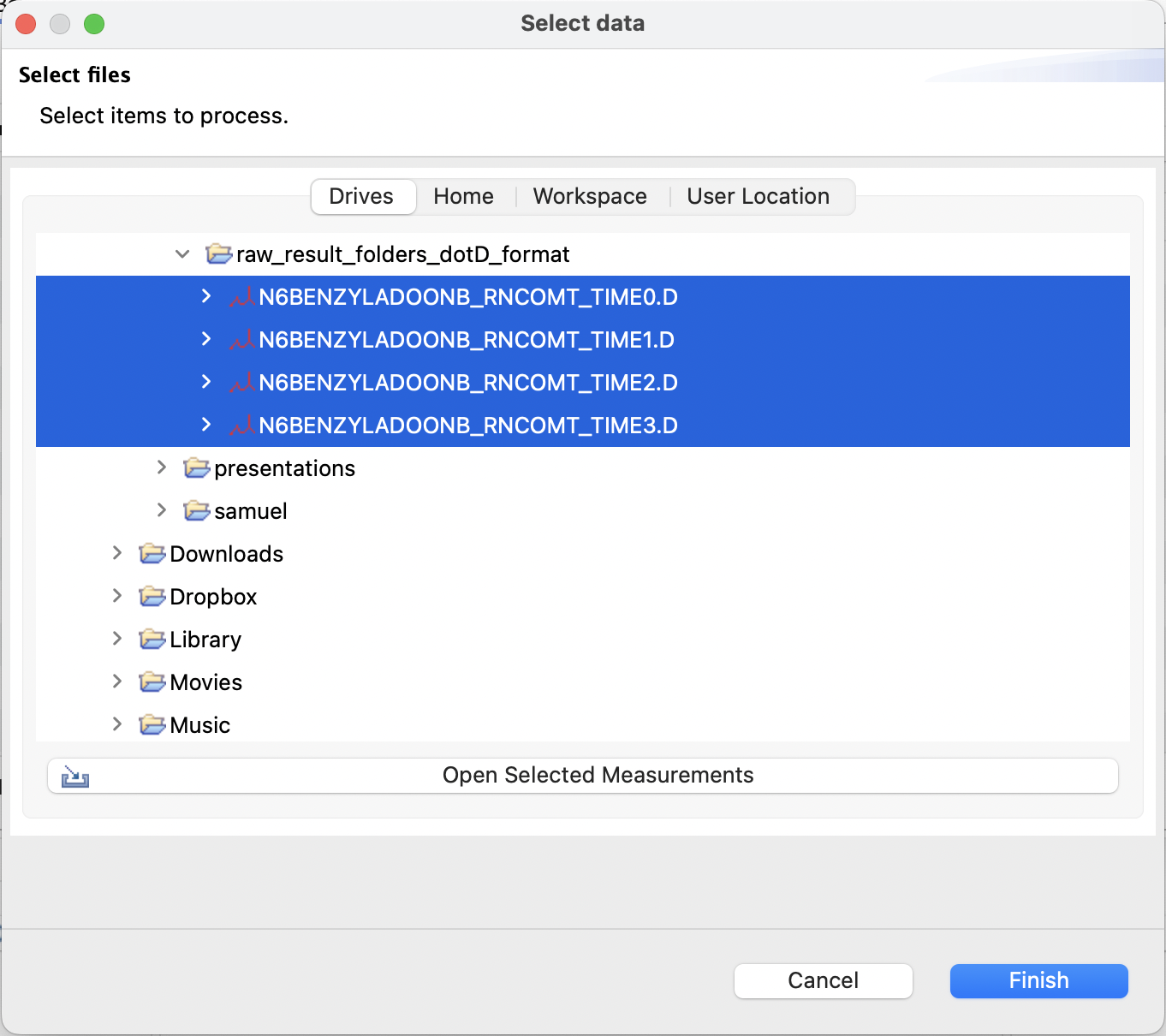The height and width of the screenshot is (1036, 1166).
Task: Switch to the Drives tab
Action: 363,197
